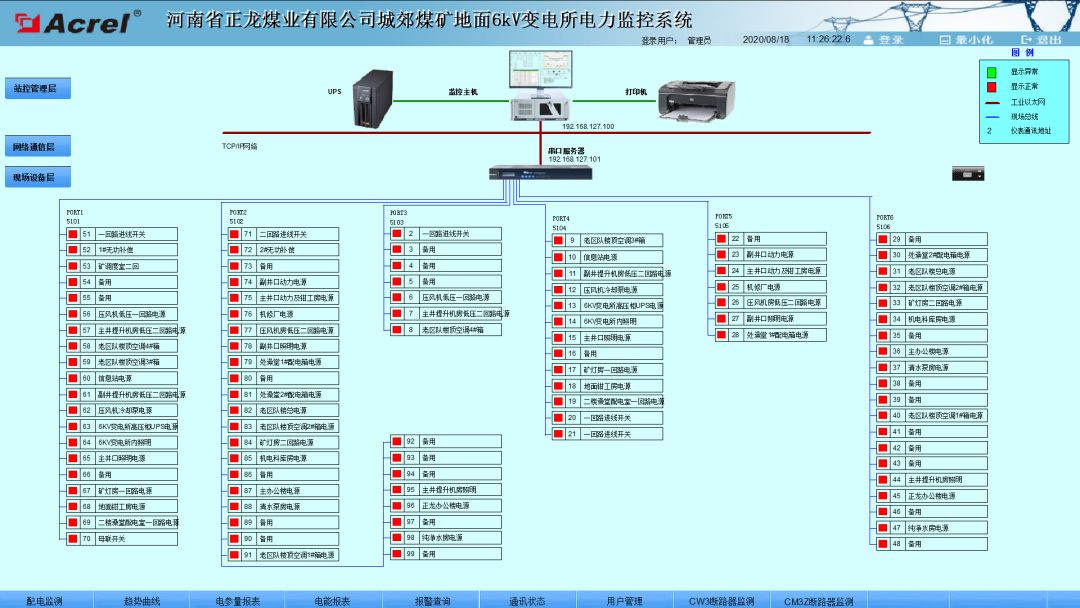Select device 72 label 2#无功补偿
Viewport: 1080px width, 608px height.
tap(278, 250)
